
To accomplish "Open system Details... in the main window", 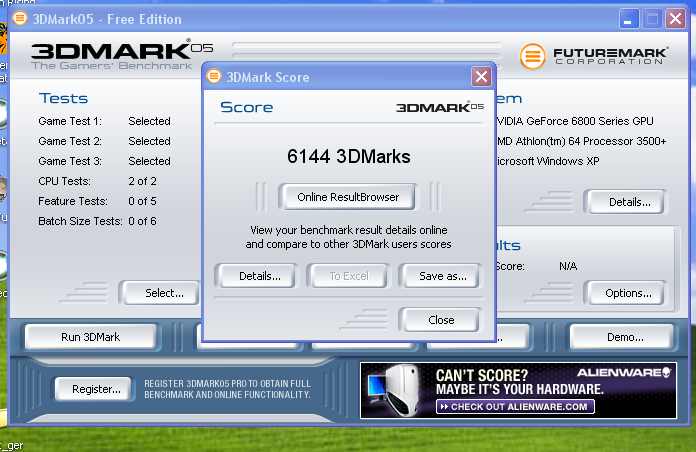I will point(627,202).
